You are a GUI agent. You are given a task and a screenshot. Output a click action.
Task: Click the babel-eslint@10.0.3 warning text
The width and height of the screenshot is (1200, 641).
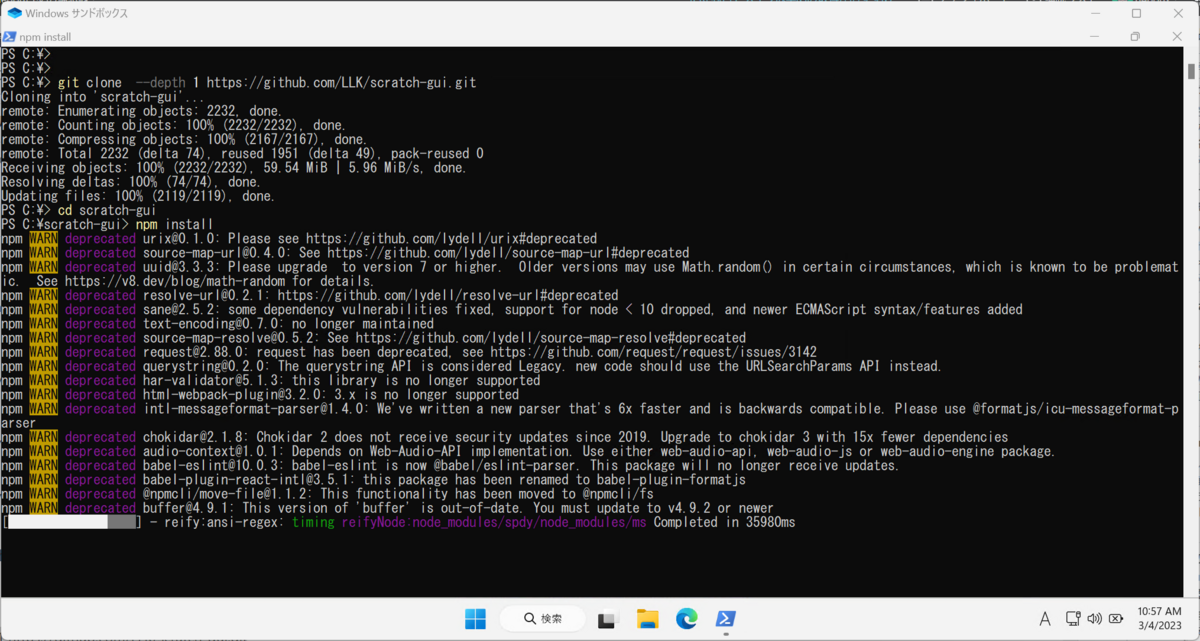[522, 465]
